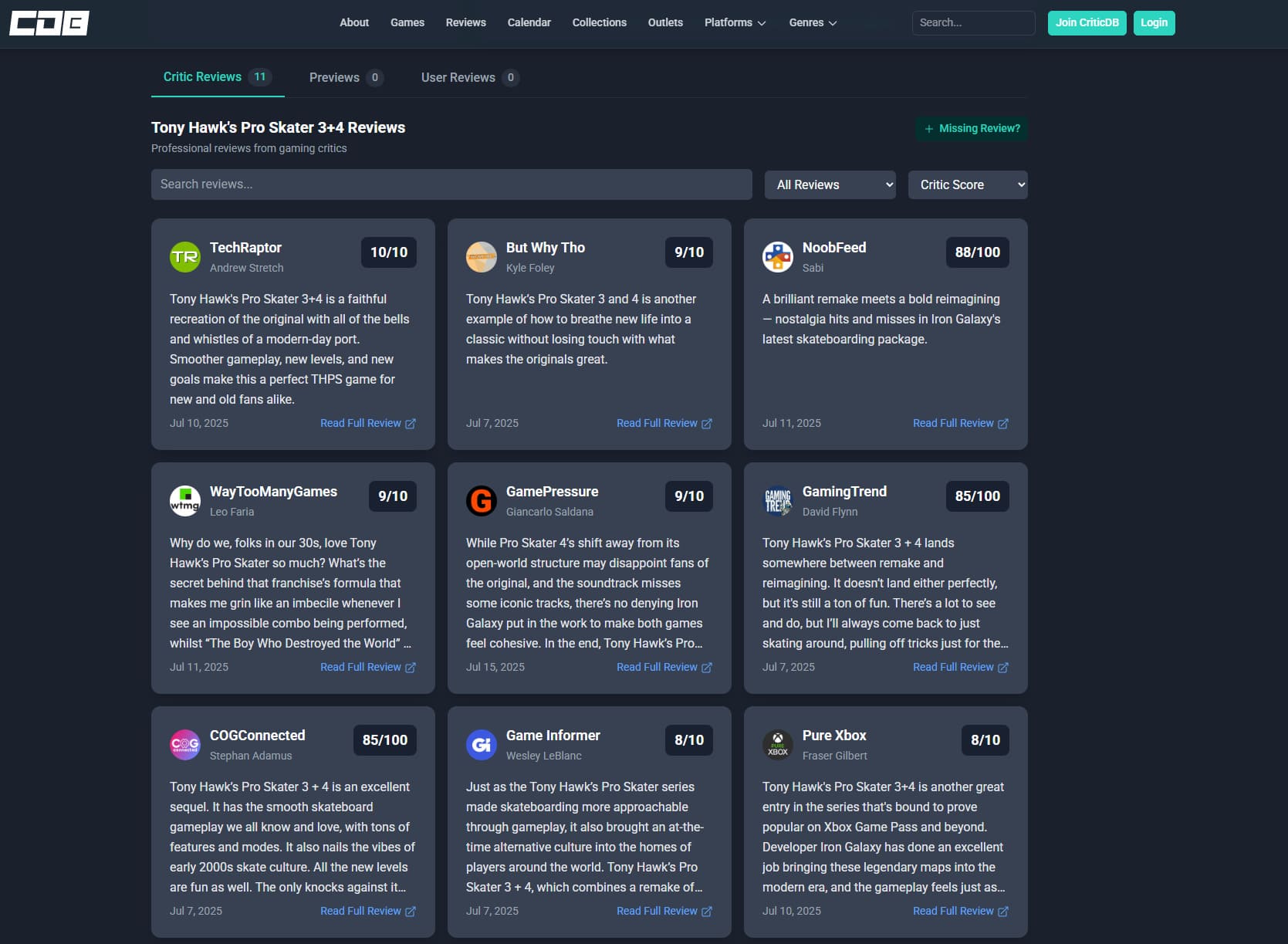Click the Tony Hawk's Pro Skater 3+4 Reviews heading
The height and width of the screenshot is (944, 1288).
click(x=278, y=127)
